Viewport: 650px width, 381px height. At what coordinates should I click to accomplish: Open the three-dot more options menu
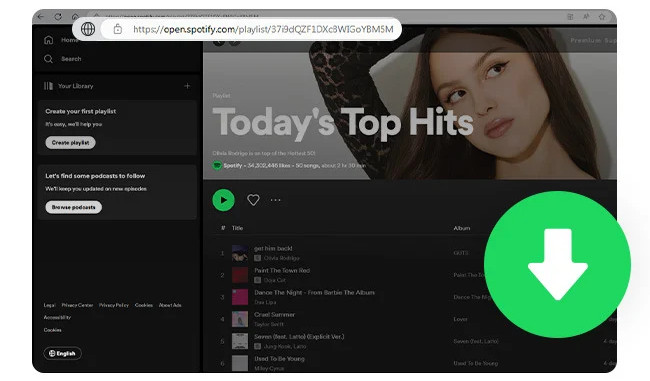tap(275, 200)
